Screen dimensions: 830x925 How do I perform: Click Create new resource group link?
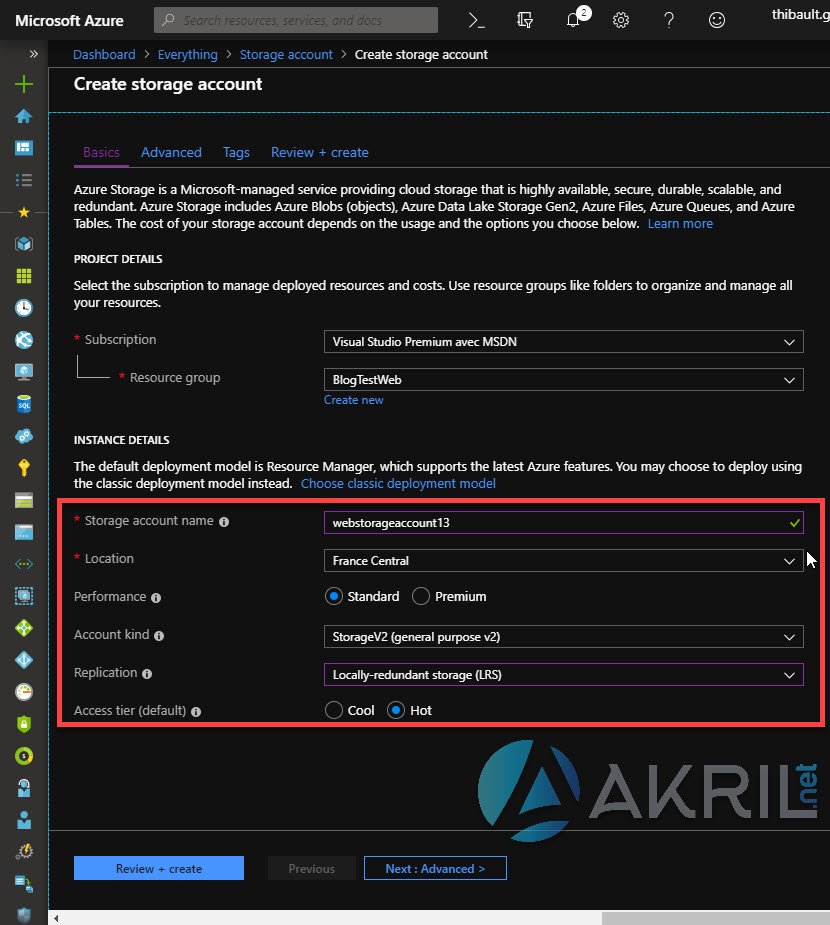(353, 400)
